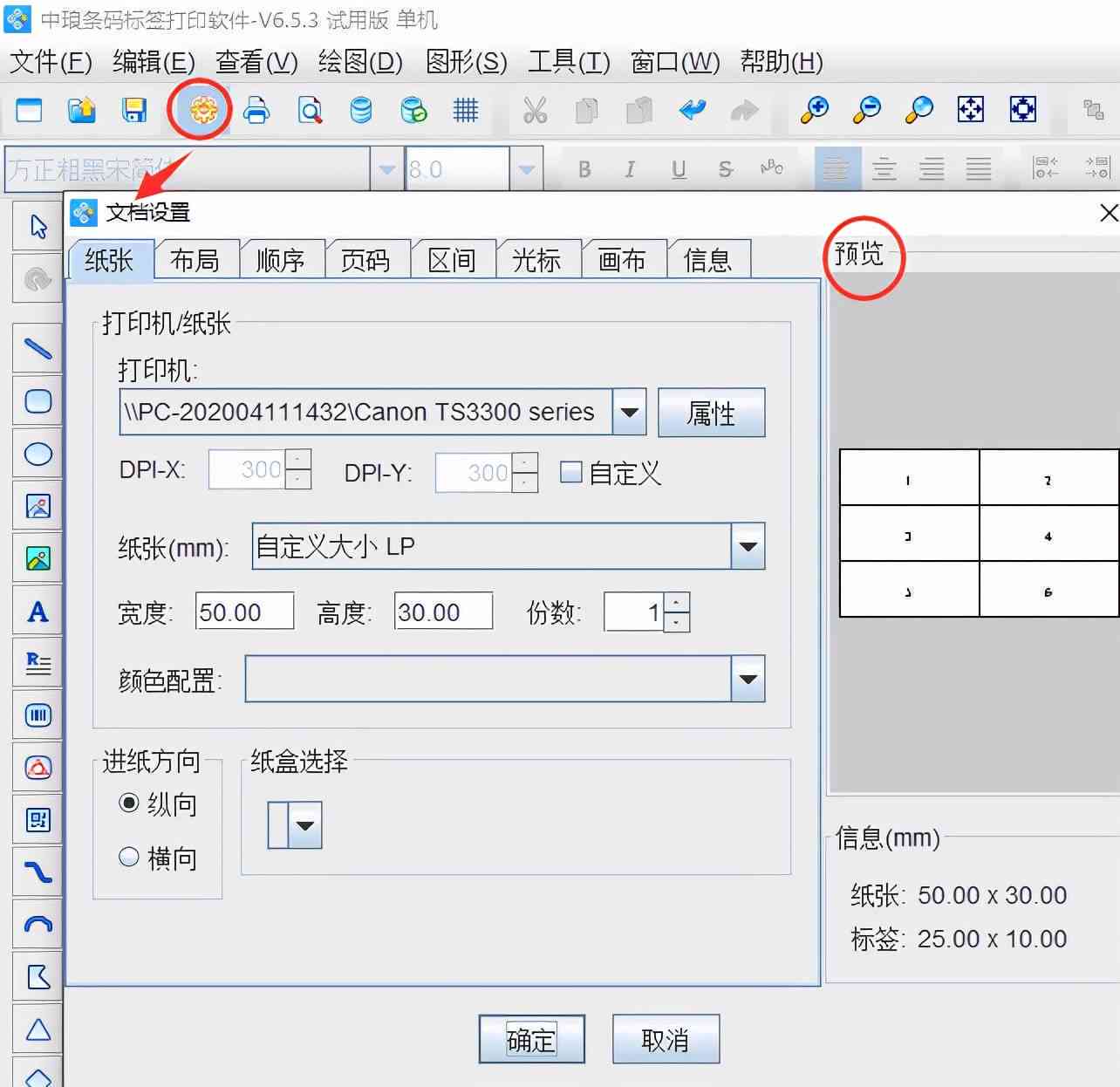Switch to the 区间 tab
The height and width of the screenshot is (1087, 1120).
[x=451, y=260]
